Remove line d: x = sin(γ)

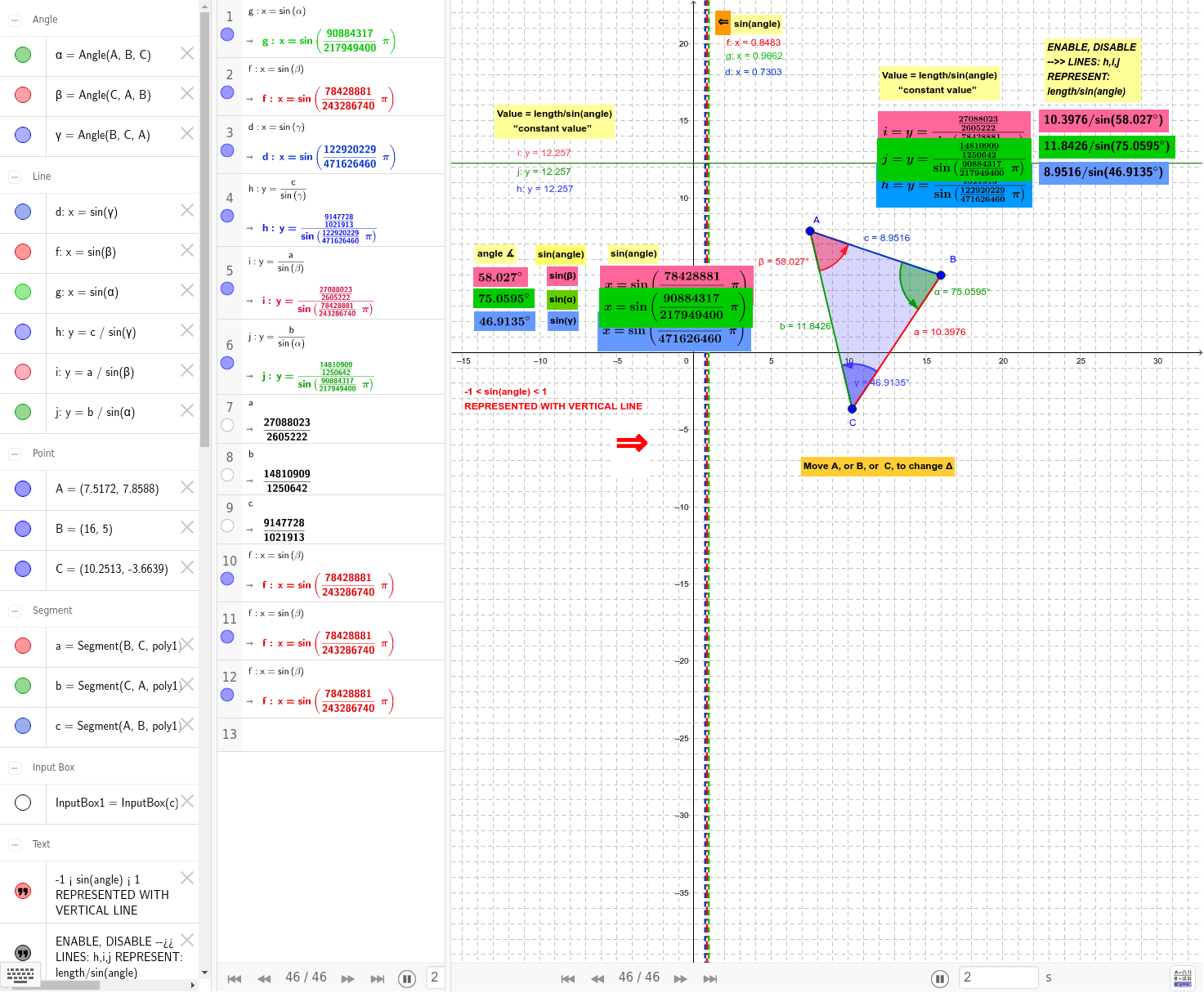[x=187, y=211]
